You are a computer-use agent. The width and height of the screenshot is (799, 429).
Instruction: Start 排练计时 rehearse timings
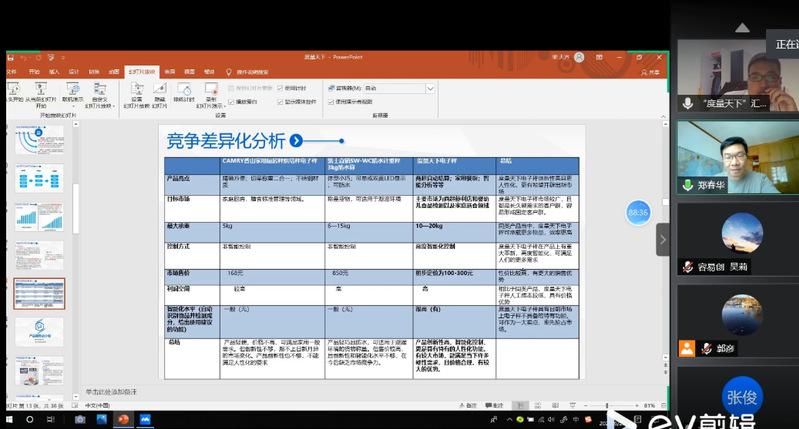184,93
